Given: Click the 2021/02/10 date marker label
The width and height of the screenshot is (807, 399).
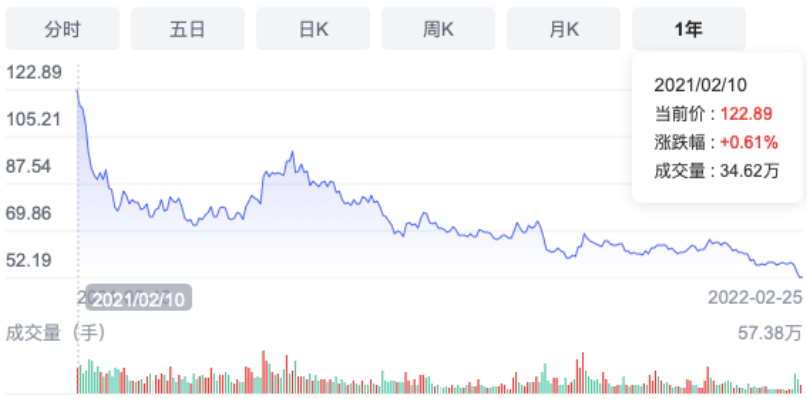Looking at the screenshot, I should tap(138, 298).
